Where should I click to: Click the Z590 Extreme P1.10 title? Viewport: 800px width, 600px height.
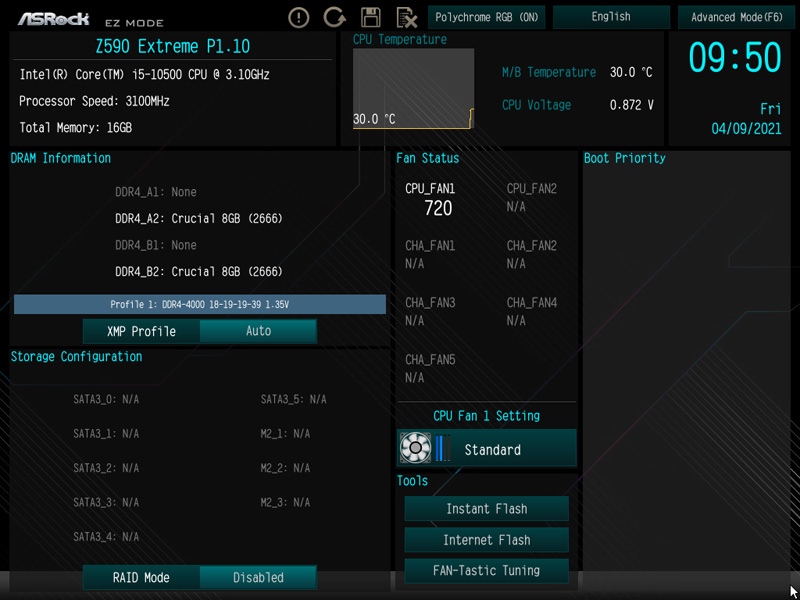coord(173,47)
